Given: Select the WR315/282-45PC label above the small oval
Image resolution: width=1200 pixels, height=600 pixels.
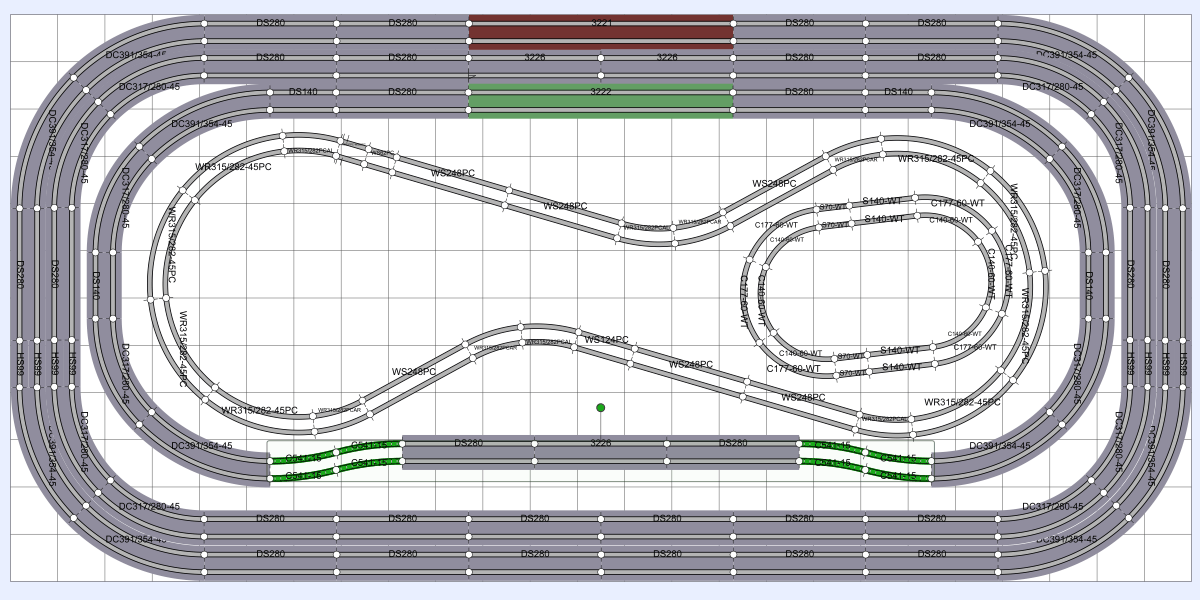Looking at the screenshot, I should [x=936, y=159].
